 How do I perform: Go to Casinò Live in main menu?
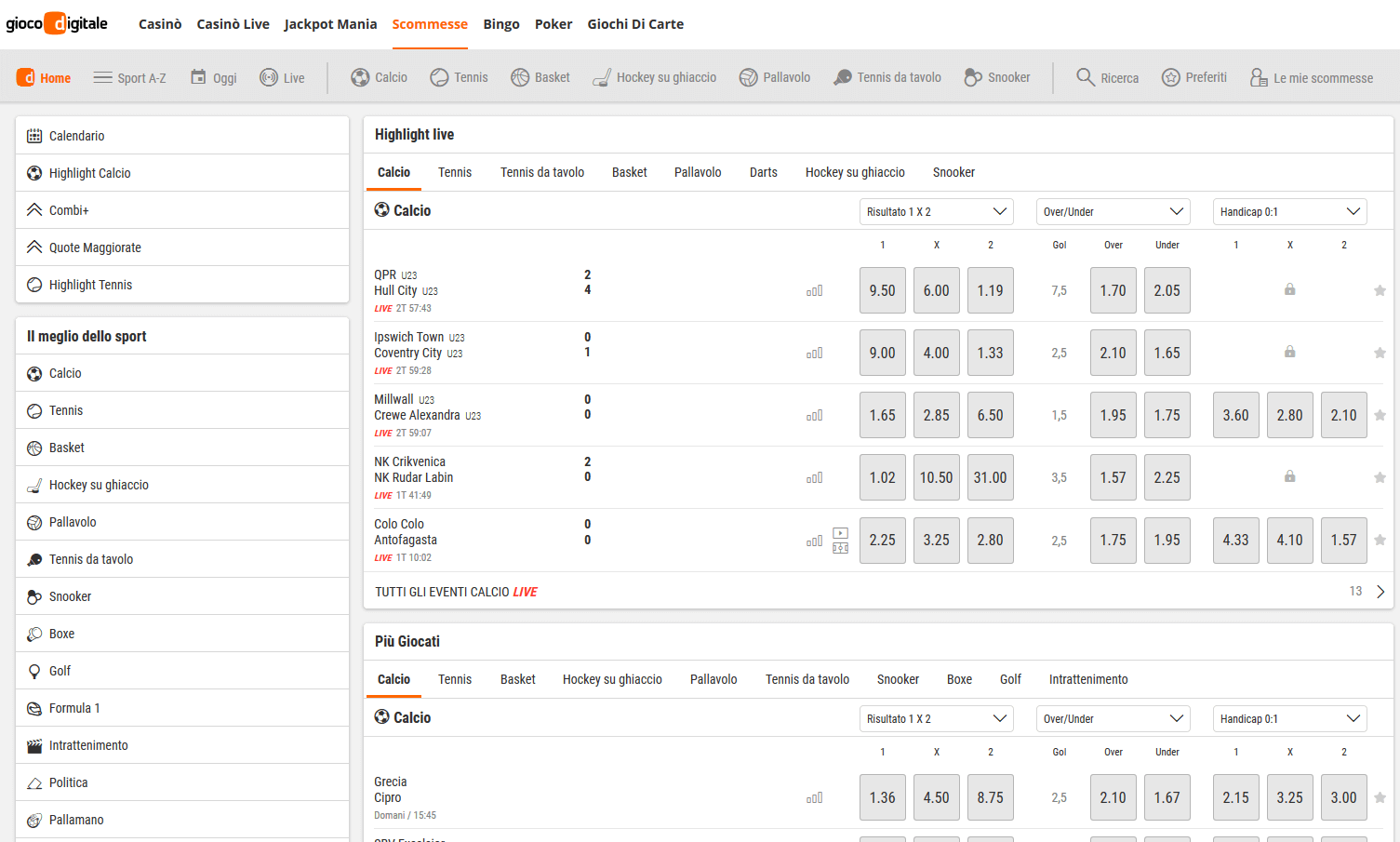pos(233,24)
